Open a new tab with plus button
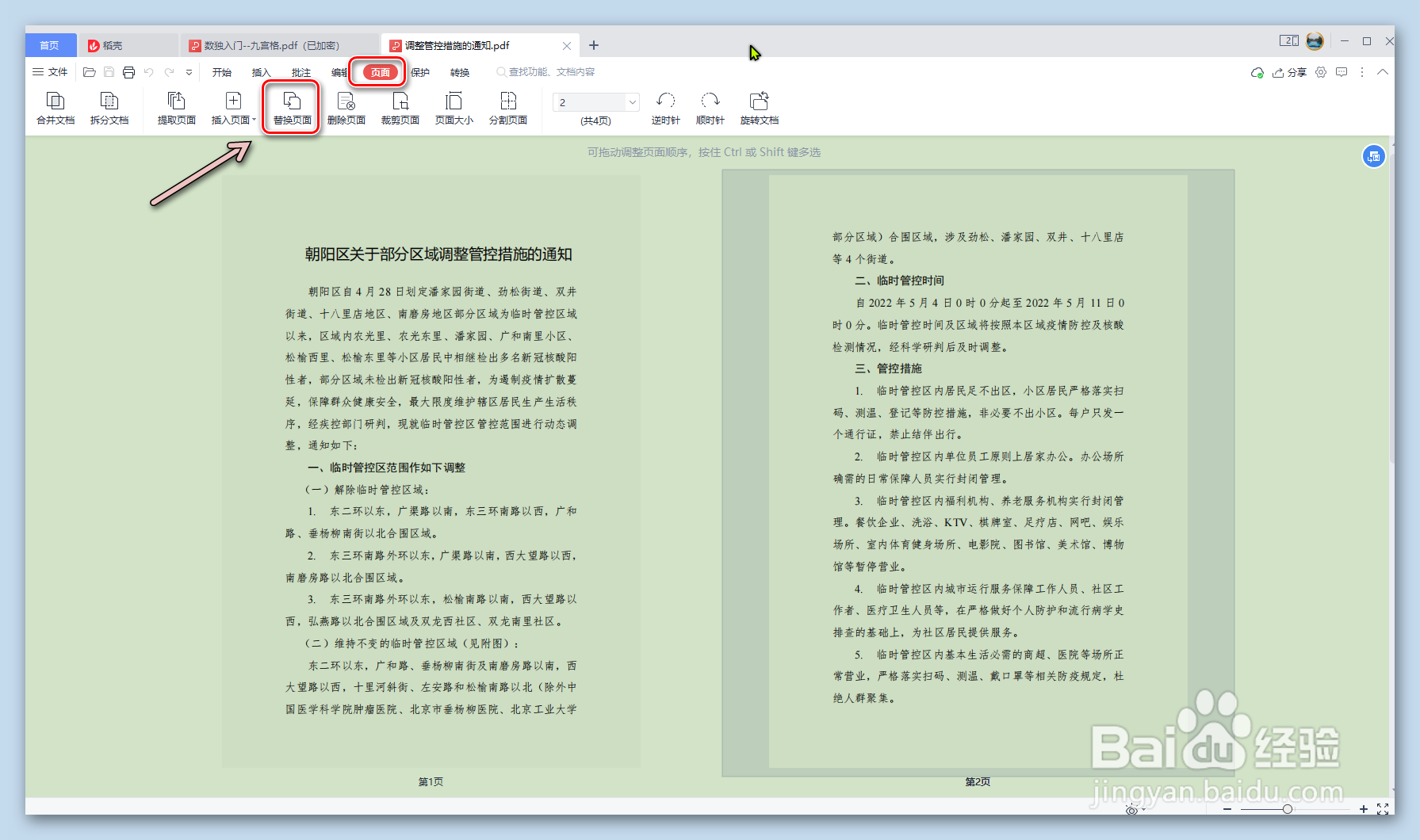The image size is (1420, 840). pos(594,45)
